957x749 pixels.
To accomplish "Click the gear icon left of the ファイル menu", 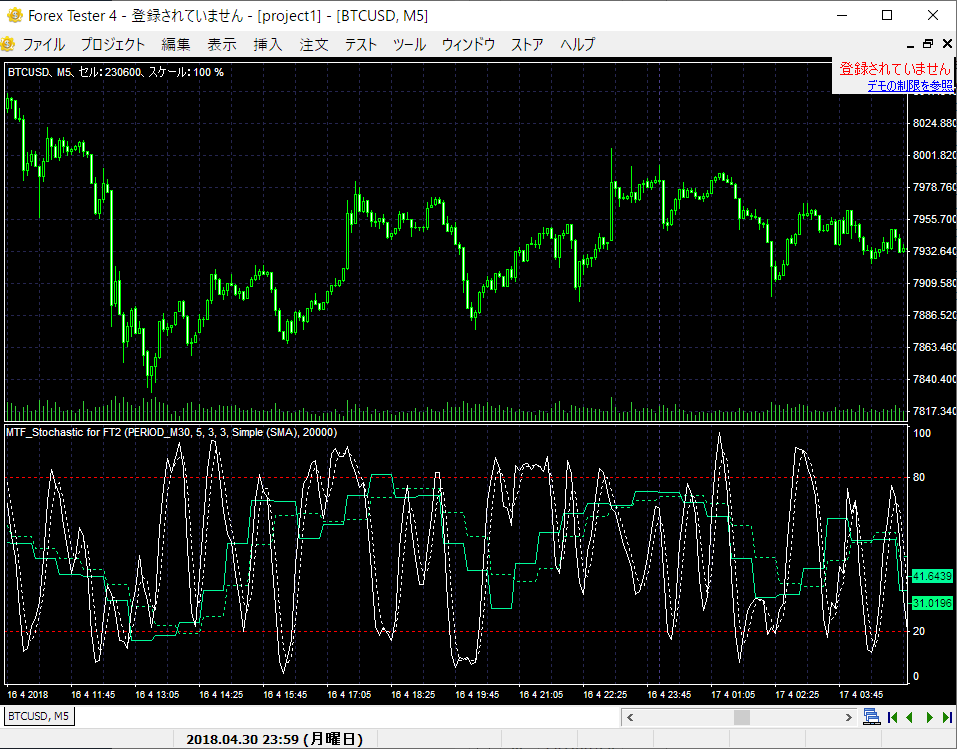I will (x=8, y=44).
